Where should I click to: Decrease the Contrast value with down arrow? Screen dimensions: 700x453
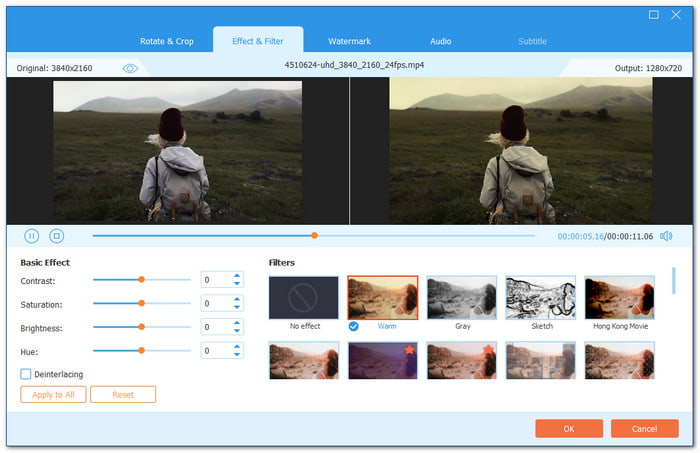pyautogui.click(x=237, y=283)
